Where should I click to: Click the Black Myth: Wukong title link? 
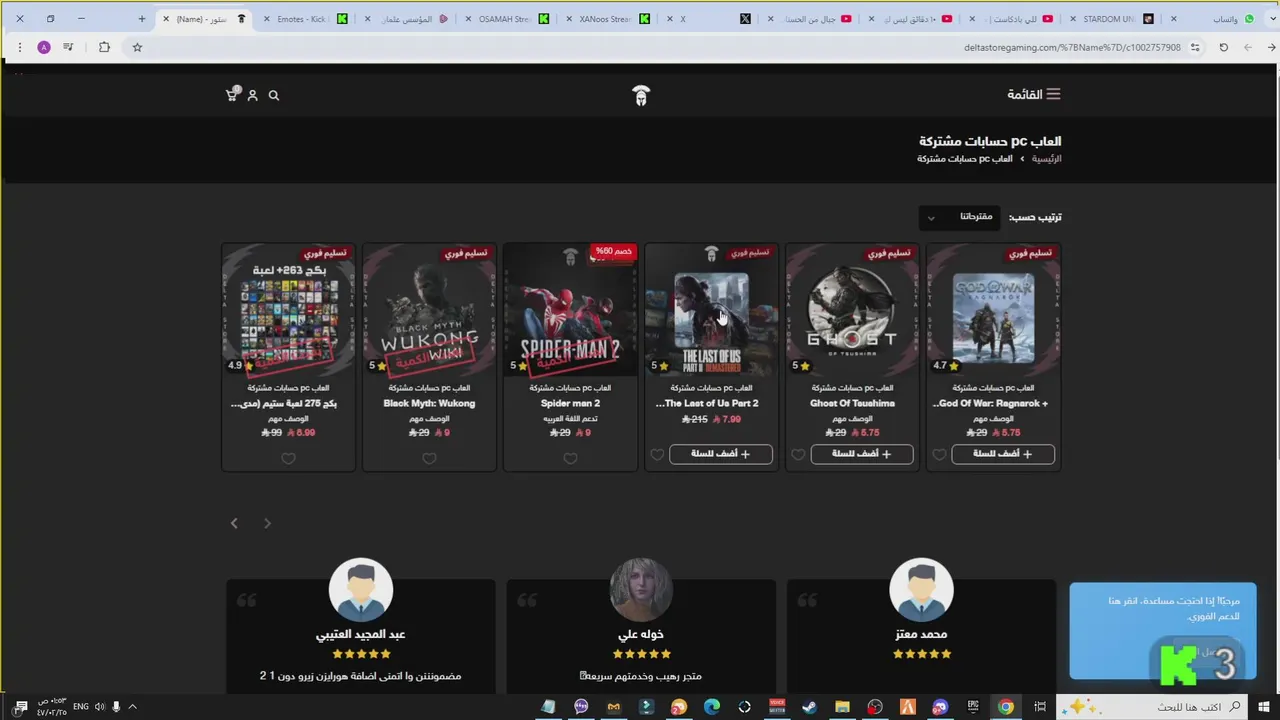(429, 404)
